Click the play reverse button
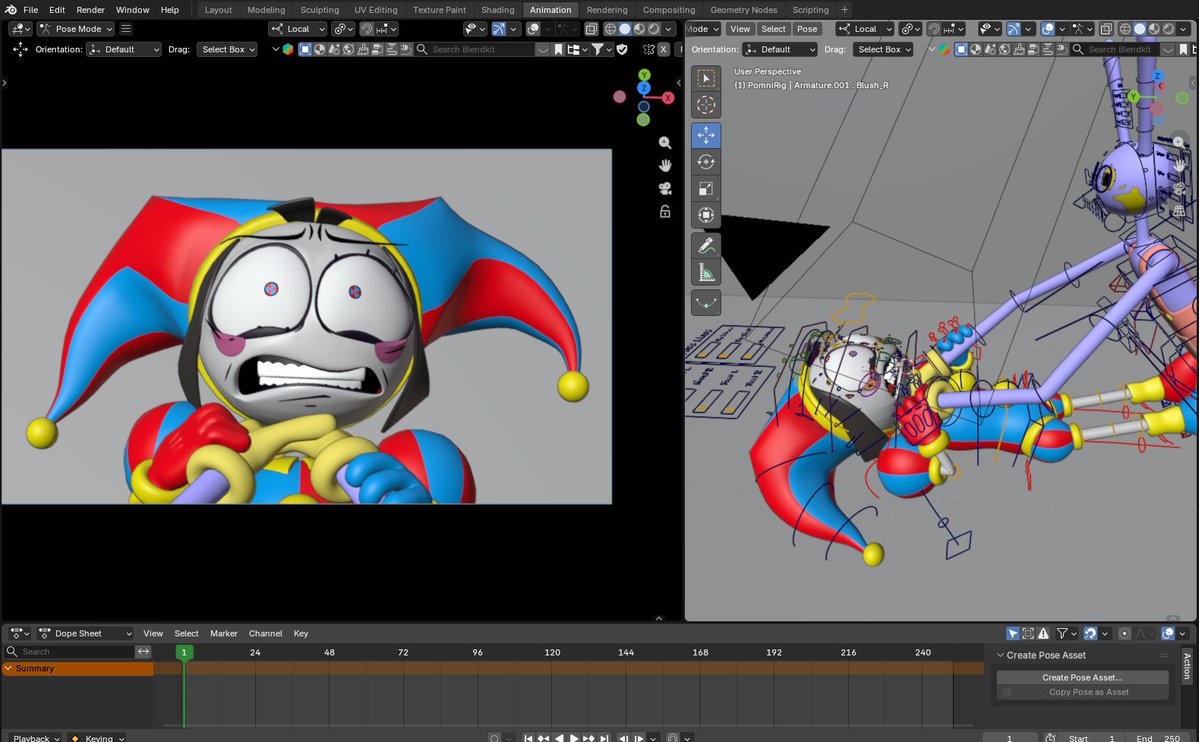 tap(560, 738)
